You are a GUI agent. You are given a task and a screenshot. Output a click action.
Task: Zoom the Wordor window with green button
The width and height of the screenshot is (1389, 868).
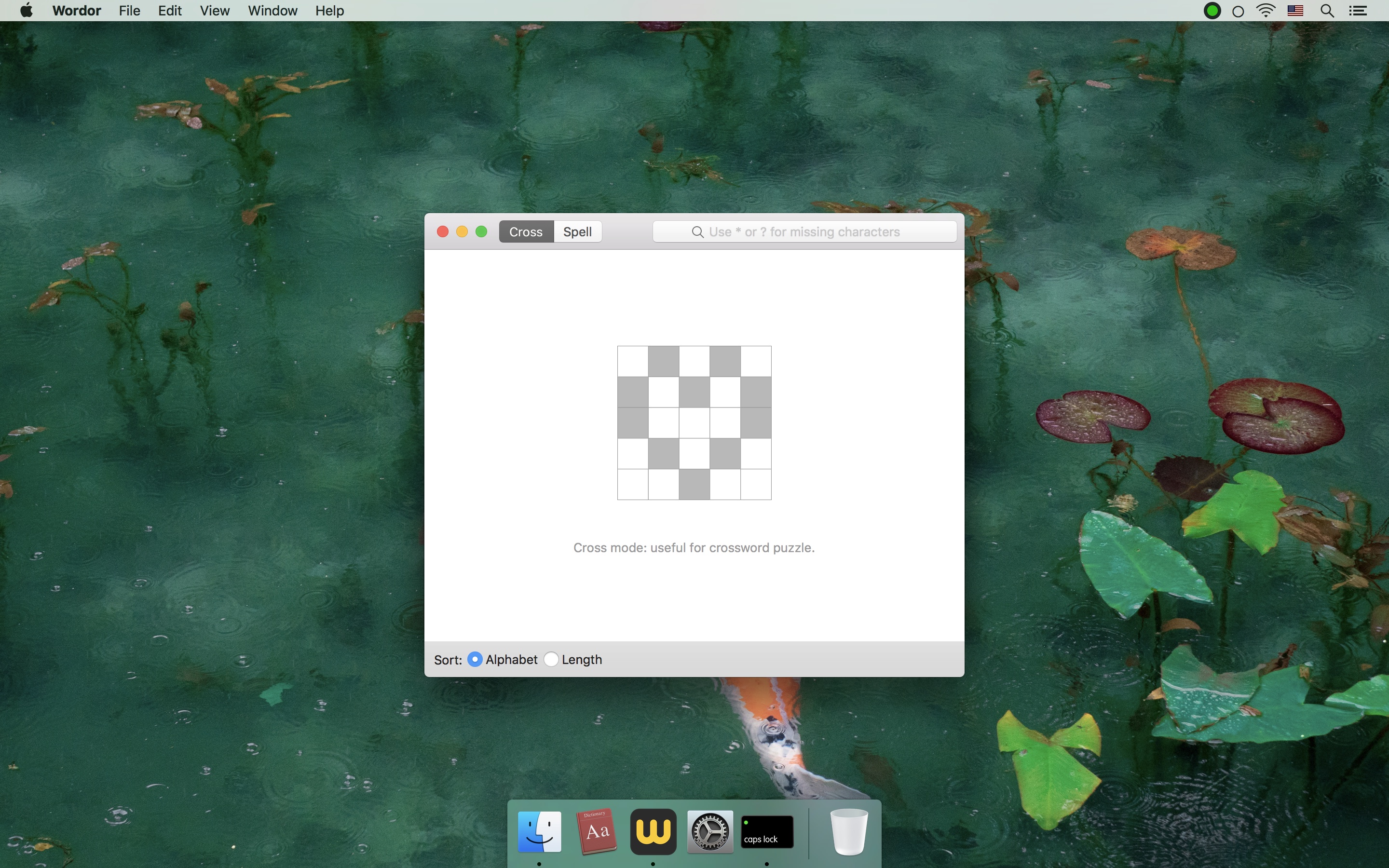tap(481, 232)
